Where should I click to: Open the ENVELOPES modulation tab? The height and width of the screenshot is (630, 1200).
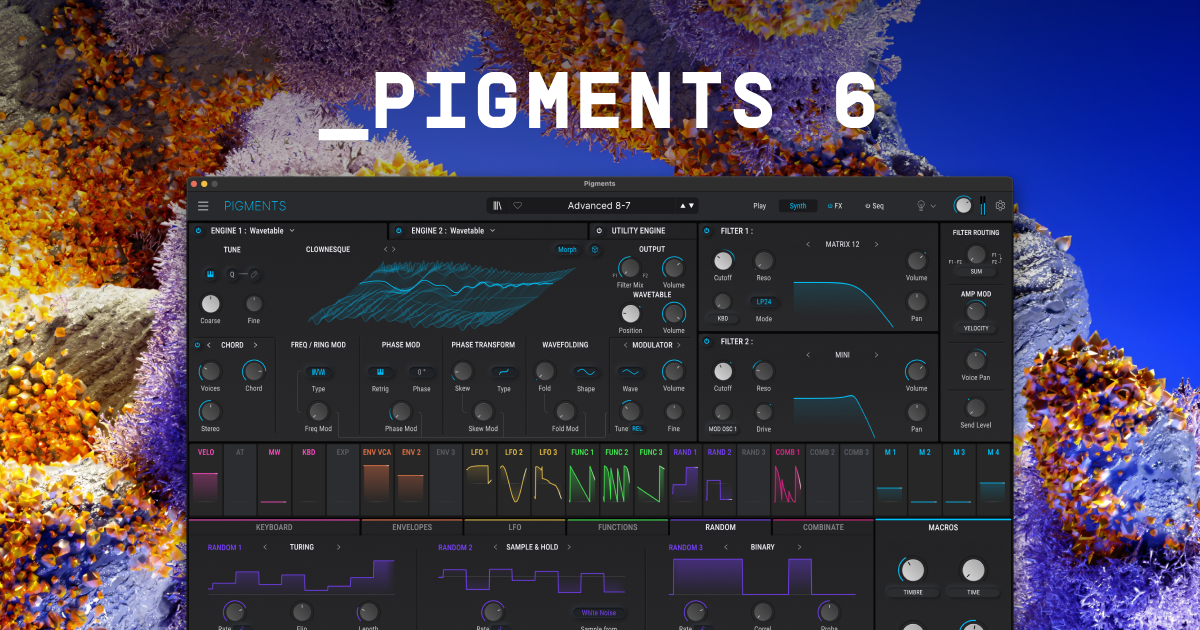point(412,527)
